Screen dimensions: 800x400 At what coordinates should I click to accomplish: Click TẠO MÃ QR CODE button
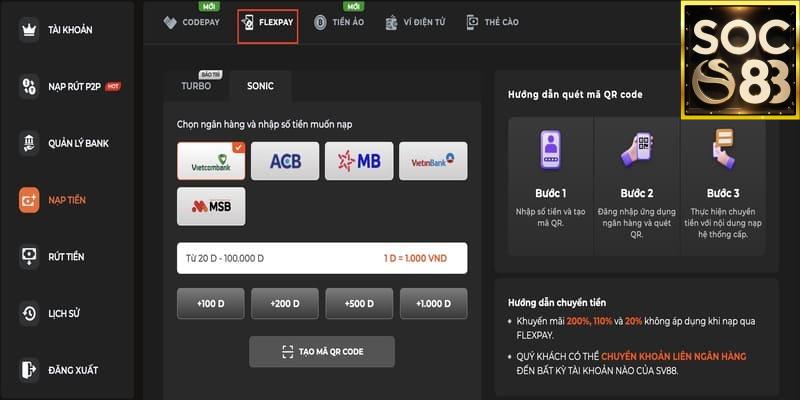tap(322, 352)
